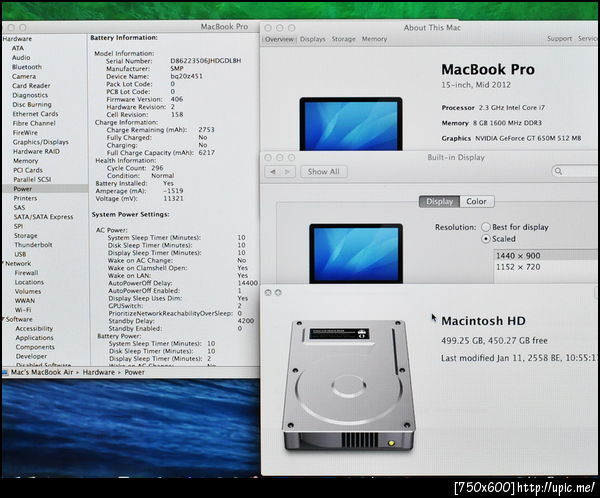Select Camera in Hardware sidebar
This screenshot has height=498, width=600.
pyautogui.click(x=24, y=76)
